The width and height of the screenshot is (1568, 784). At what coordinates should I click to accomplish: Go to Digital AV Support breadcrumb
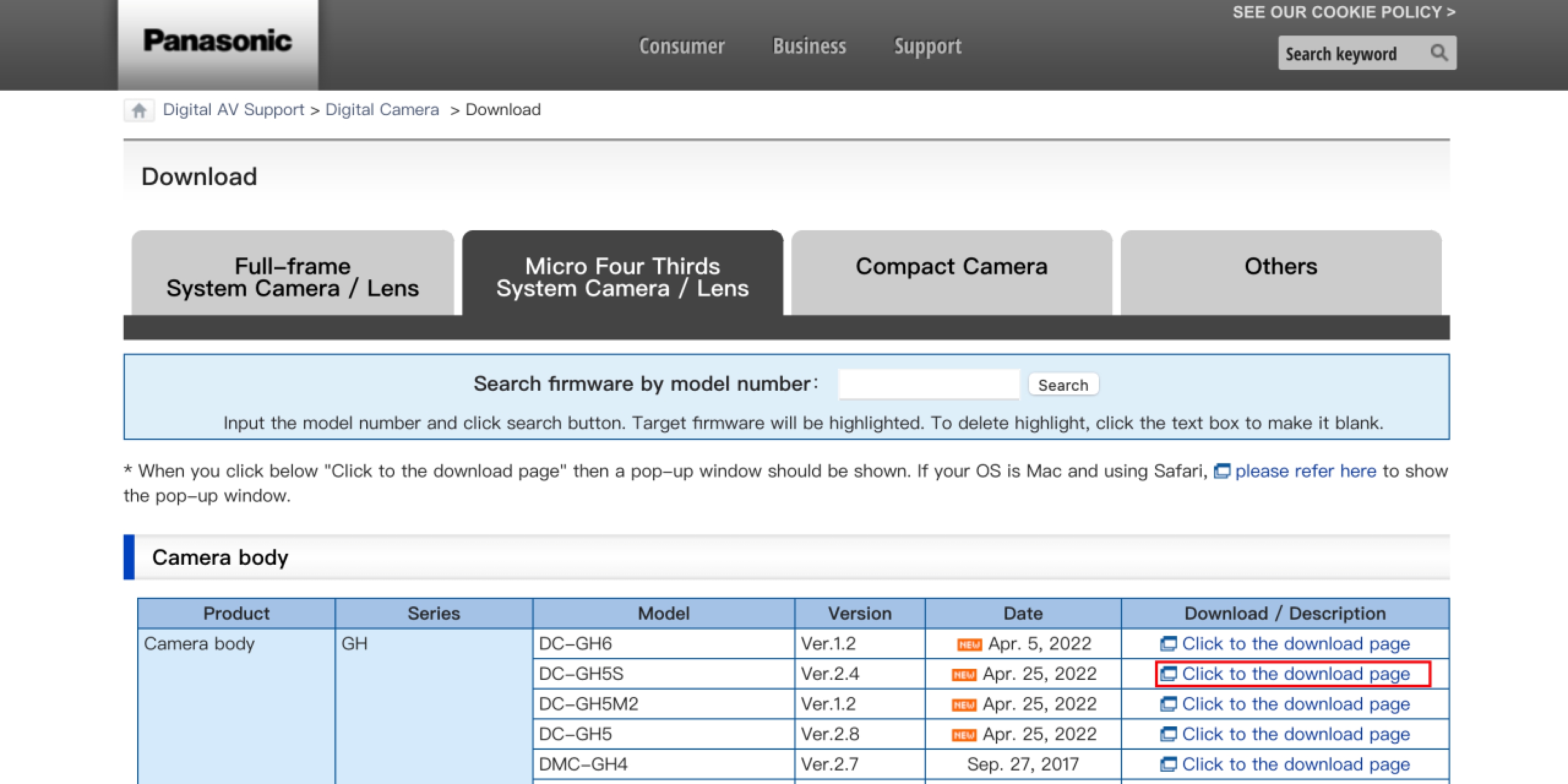point(233,110)
